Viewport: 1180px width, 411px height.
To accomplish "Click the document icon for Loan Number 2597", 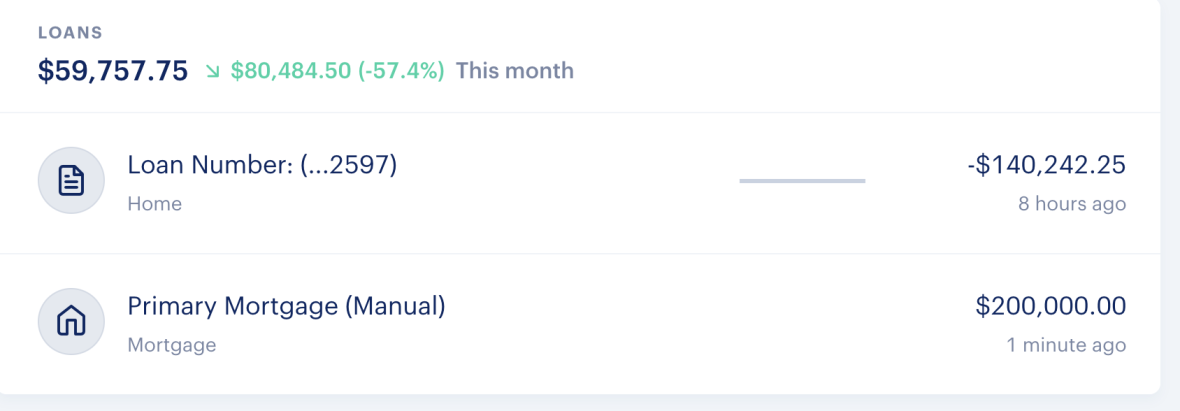I will click(x=71, y=181).
